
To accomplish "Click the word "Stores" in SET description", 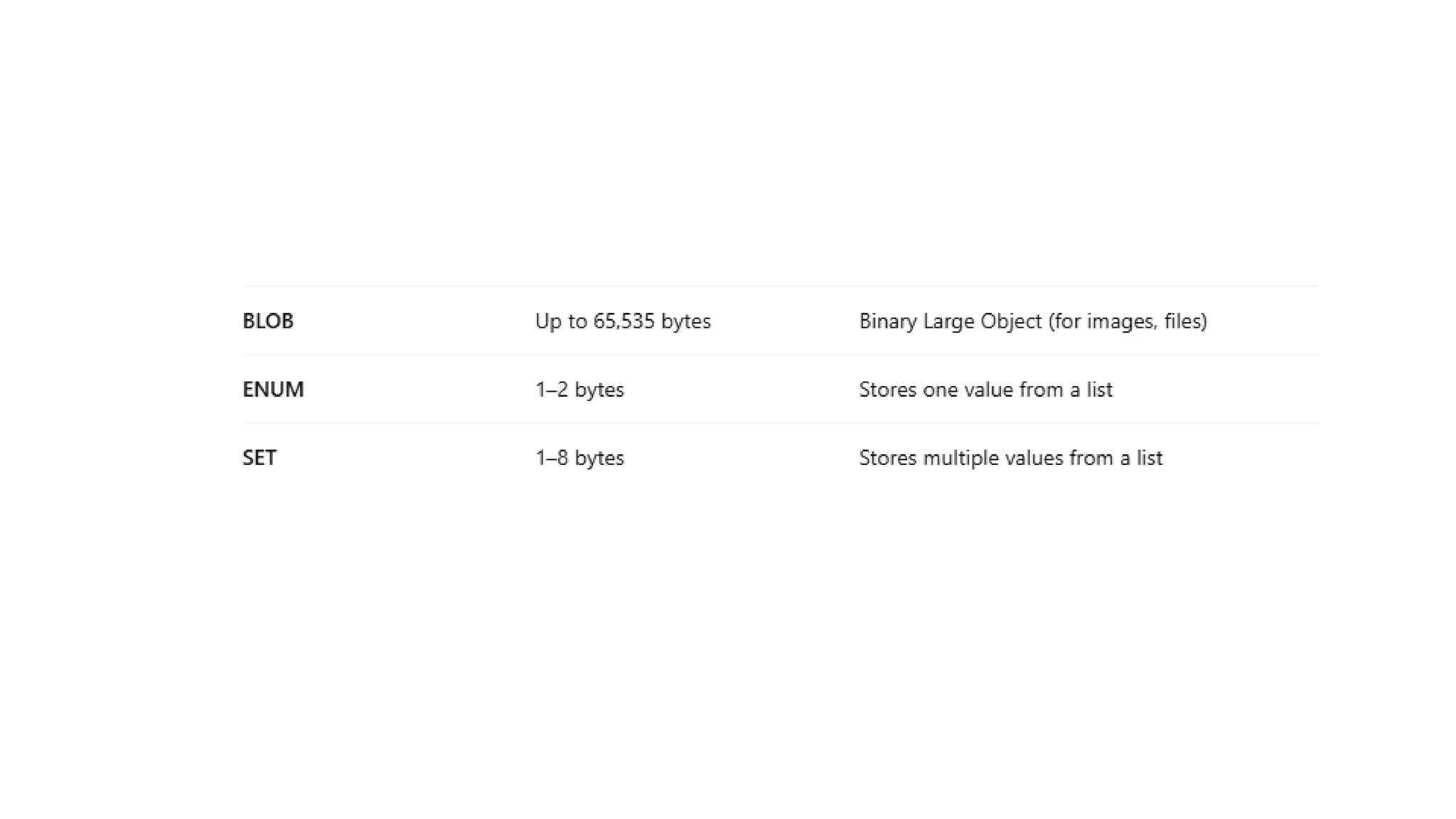I will tap(888, 458).
